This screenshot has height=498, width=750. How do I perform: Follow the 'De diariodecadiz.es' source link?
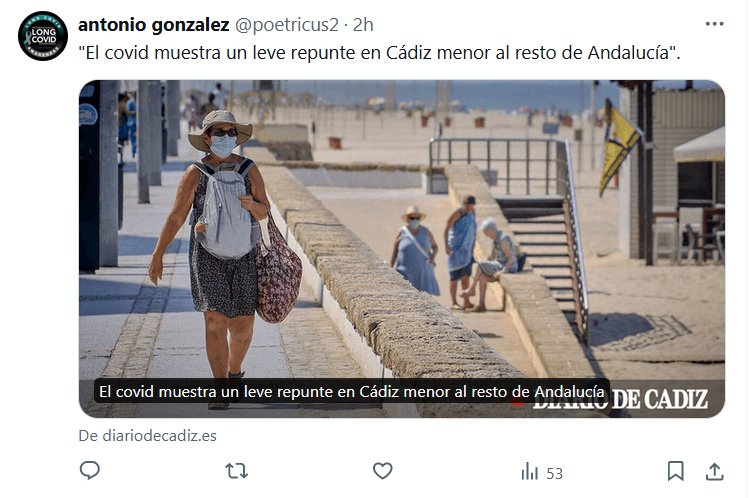point(147,436)
